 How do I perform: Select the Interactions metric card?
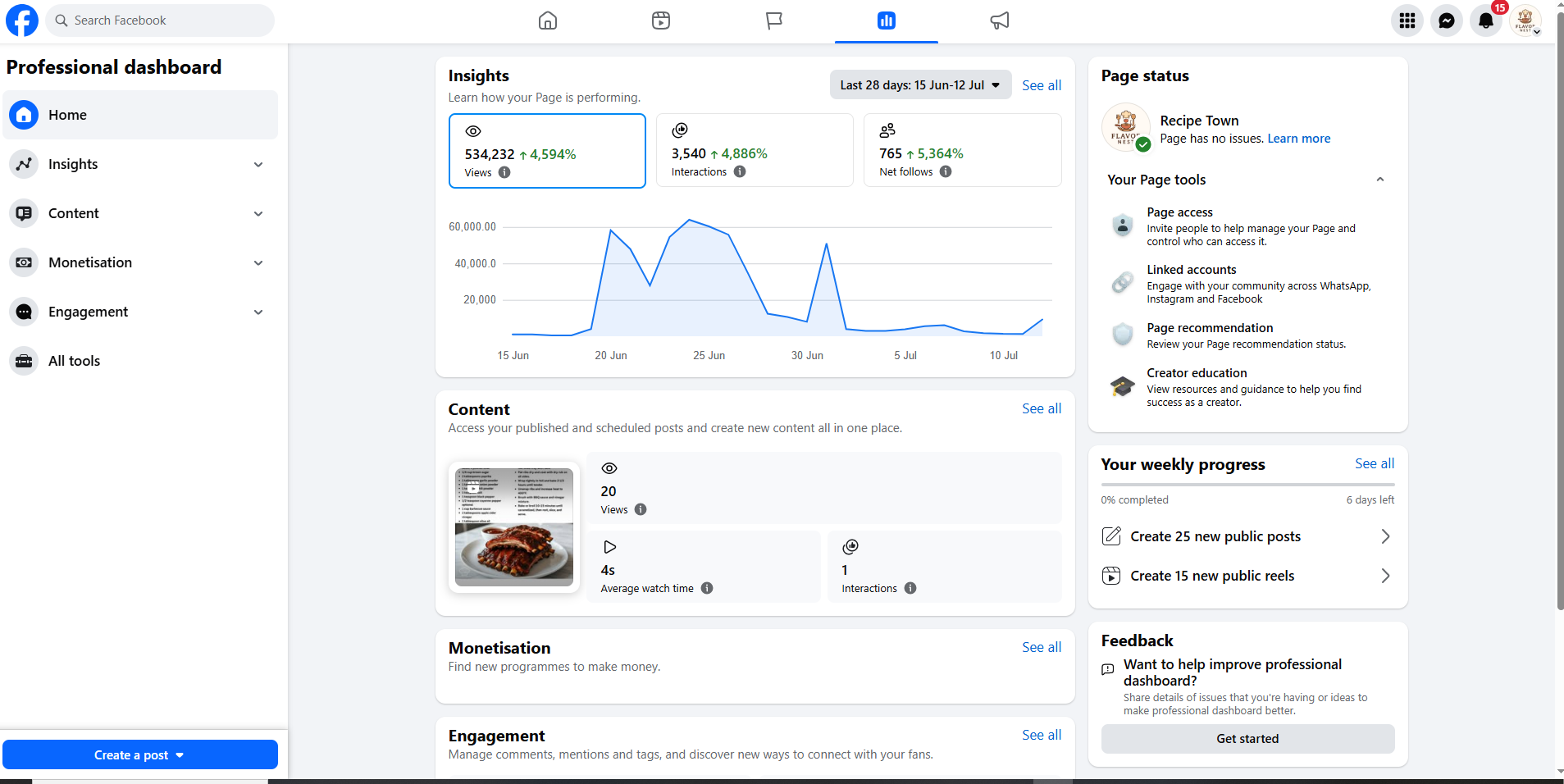coord(755,150)
